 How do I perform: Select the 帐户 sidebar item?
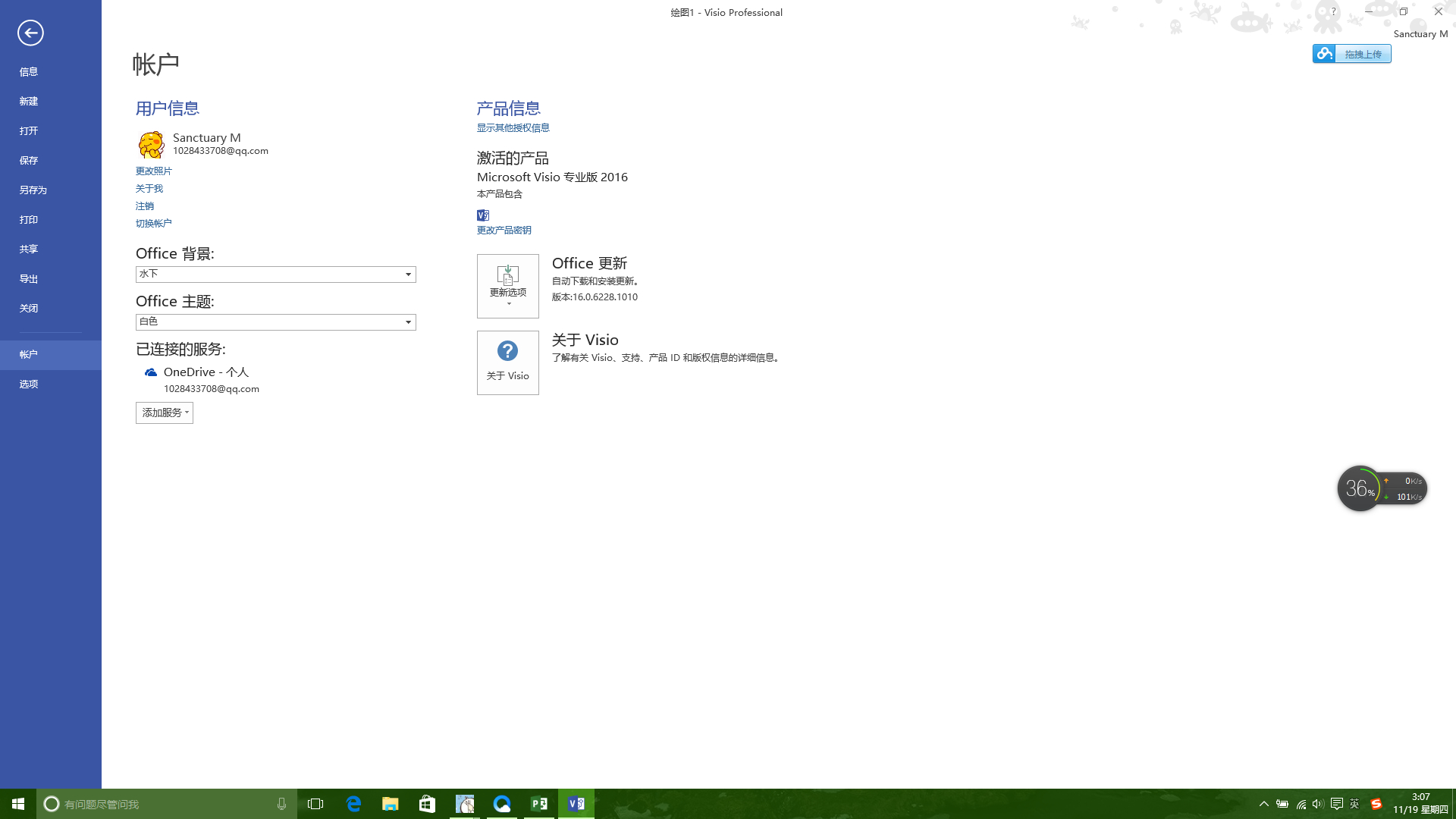click(x=51, y=355)
